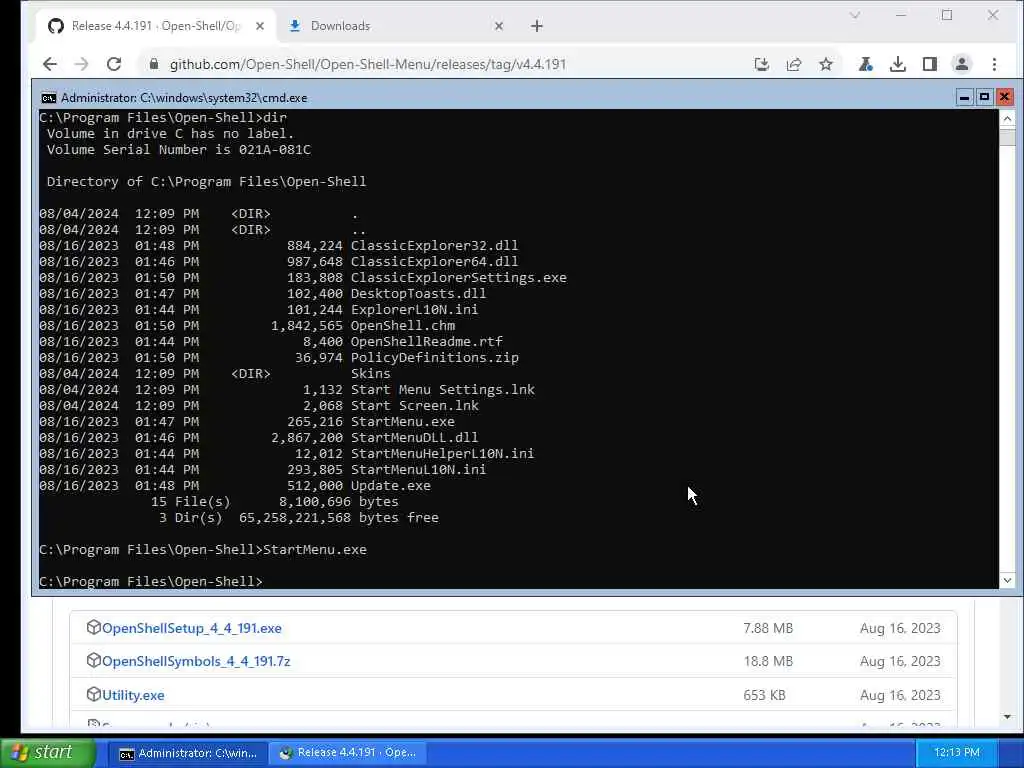Click the package icon beside OpenShellSymbols_4_4_191.7z
1024x768 pixels.
[x=93, y=660]
